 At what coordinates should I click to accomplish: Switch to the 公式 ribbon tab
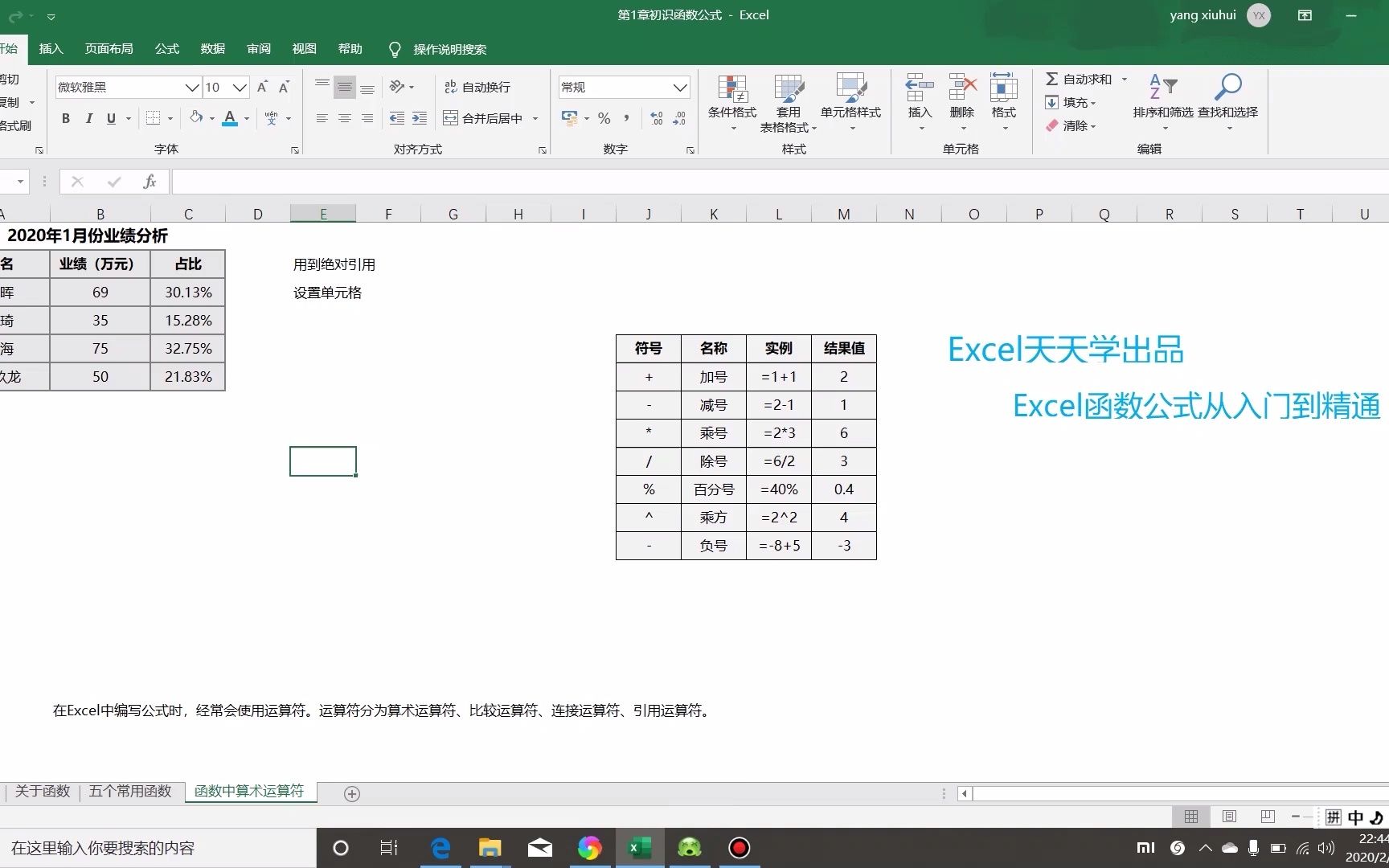click(x=166, y=49)
